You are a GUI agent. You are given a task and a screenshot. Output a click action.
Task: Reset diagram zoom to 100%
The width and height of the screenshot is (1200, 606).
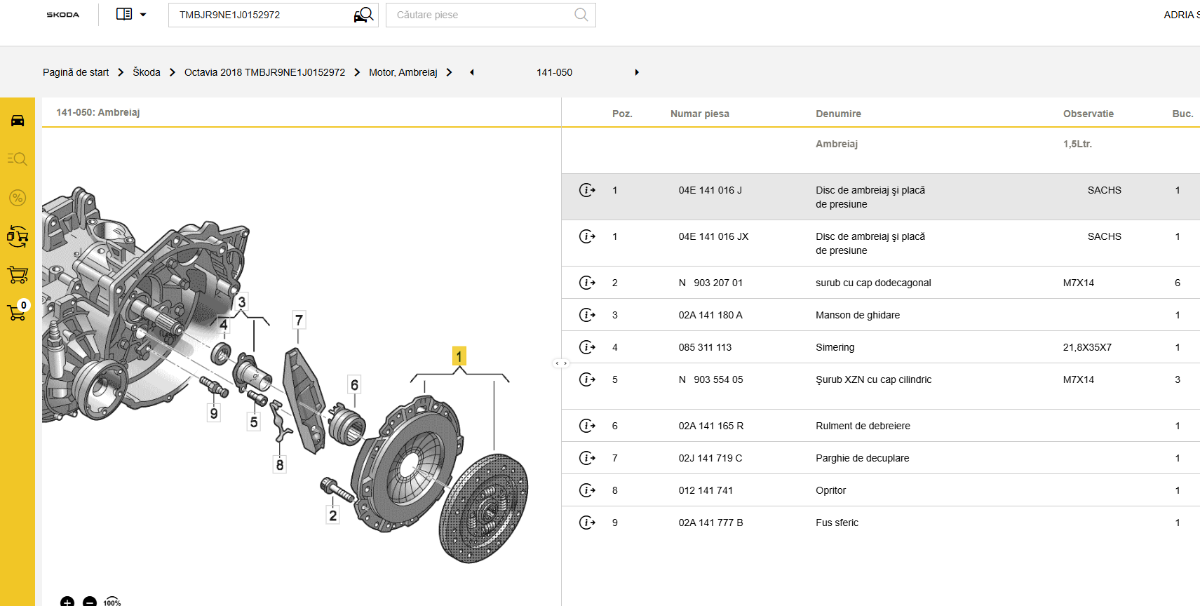[x=112, y=602]
